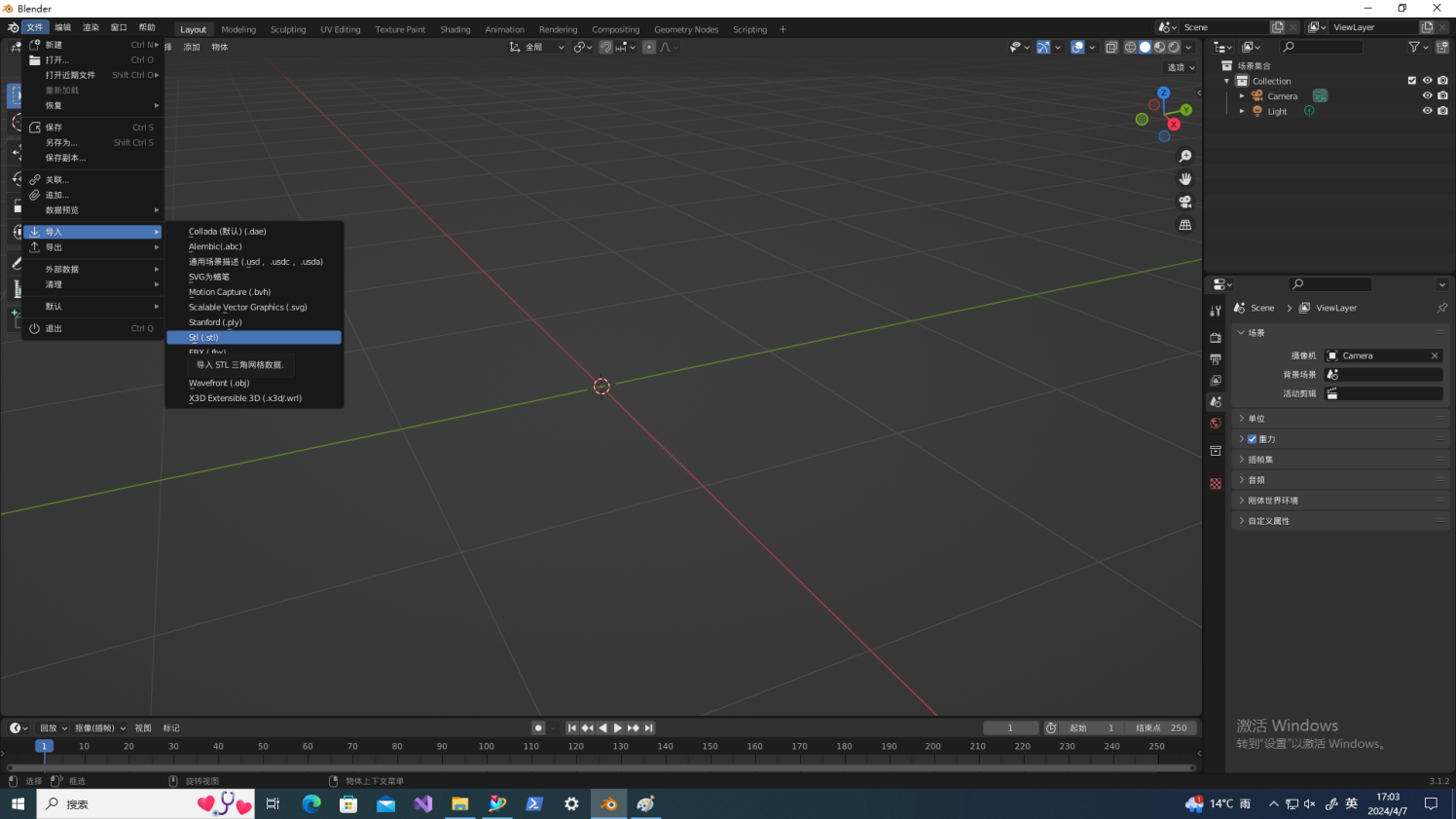Screen dimensions: 1456x819
Task: Open the Texture properties checker icon
Action: pyautogui.click(x=1216, y=483)
